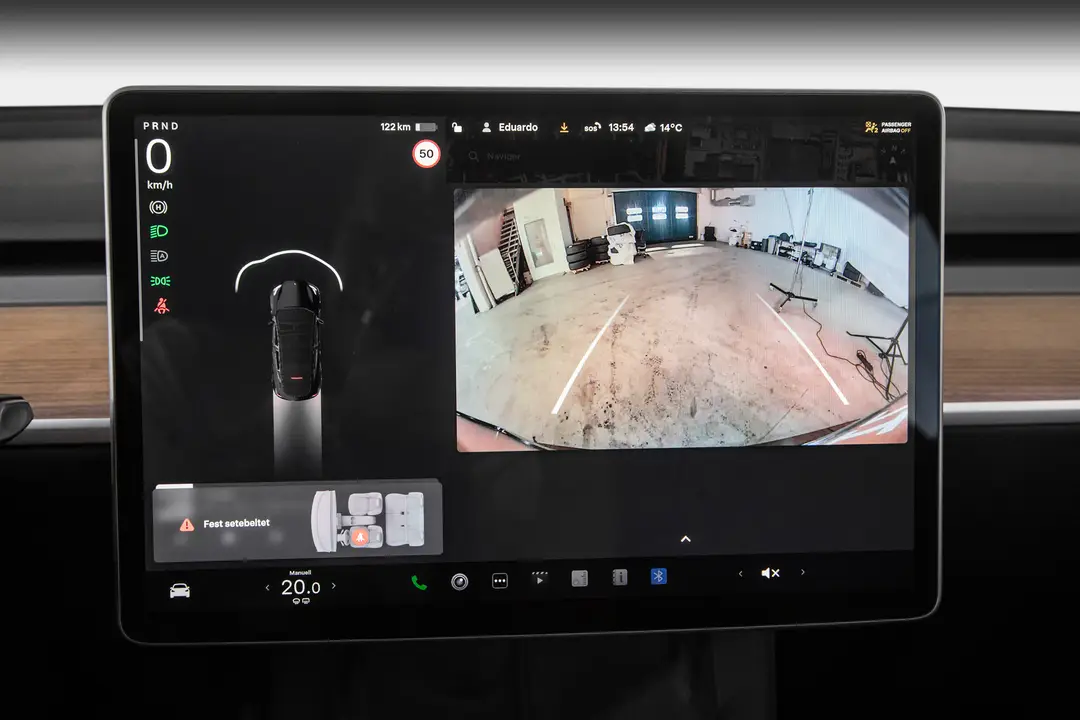Tap the 14°C weather reading
Screen dimensions: 1080x720
pos(663,127)
